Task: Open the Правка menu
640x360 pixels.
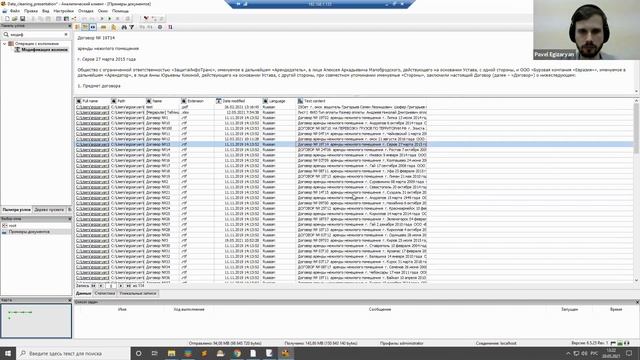Action: pyautogui.click(x=31, y=11)
